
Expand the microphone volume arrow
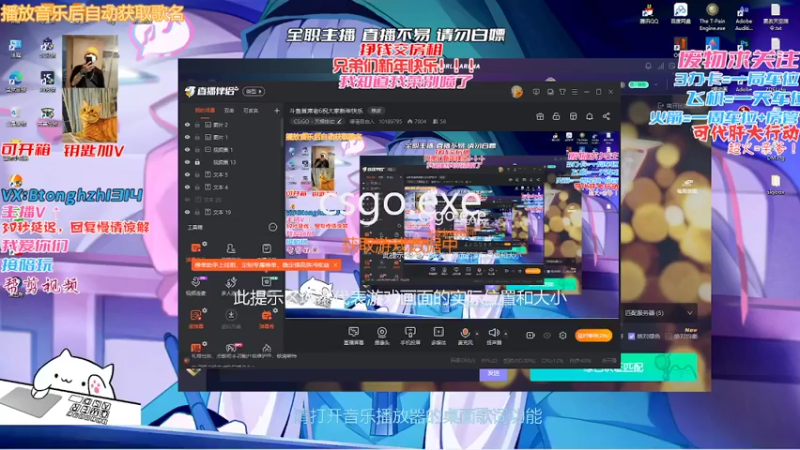[x=477, y=334]
